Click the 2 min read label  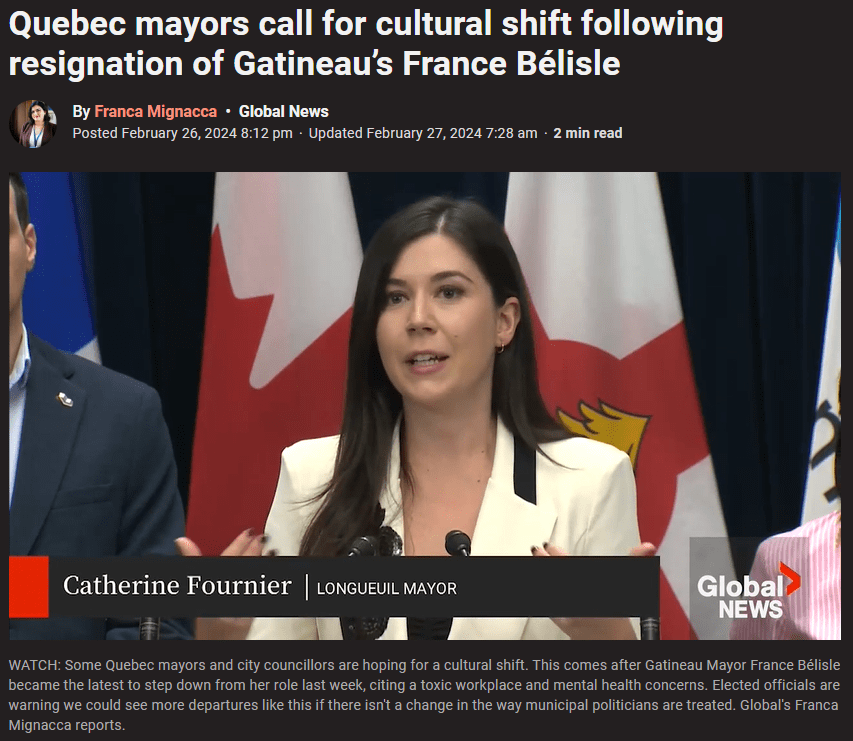click(588, 133)
